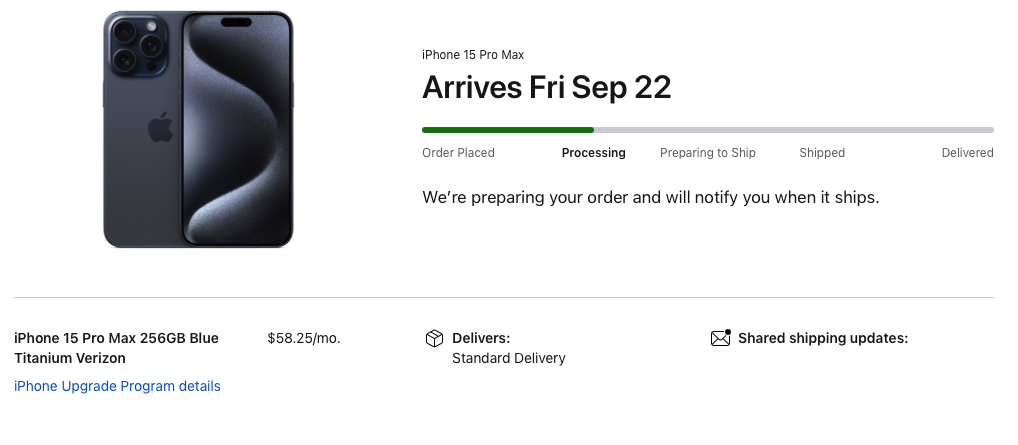Select the Processing status step
The width and height of the screenshot is (1018, 445).
(x=593, y=153)
